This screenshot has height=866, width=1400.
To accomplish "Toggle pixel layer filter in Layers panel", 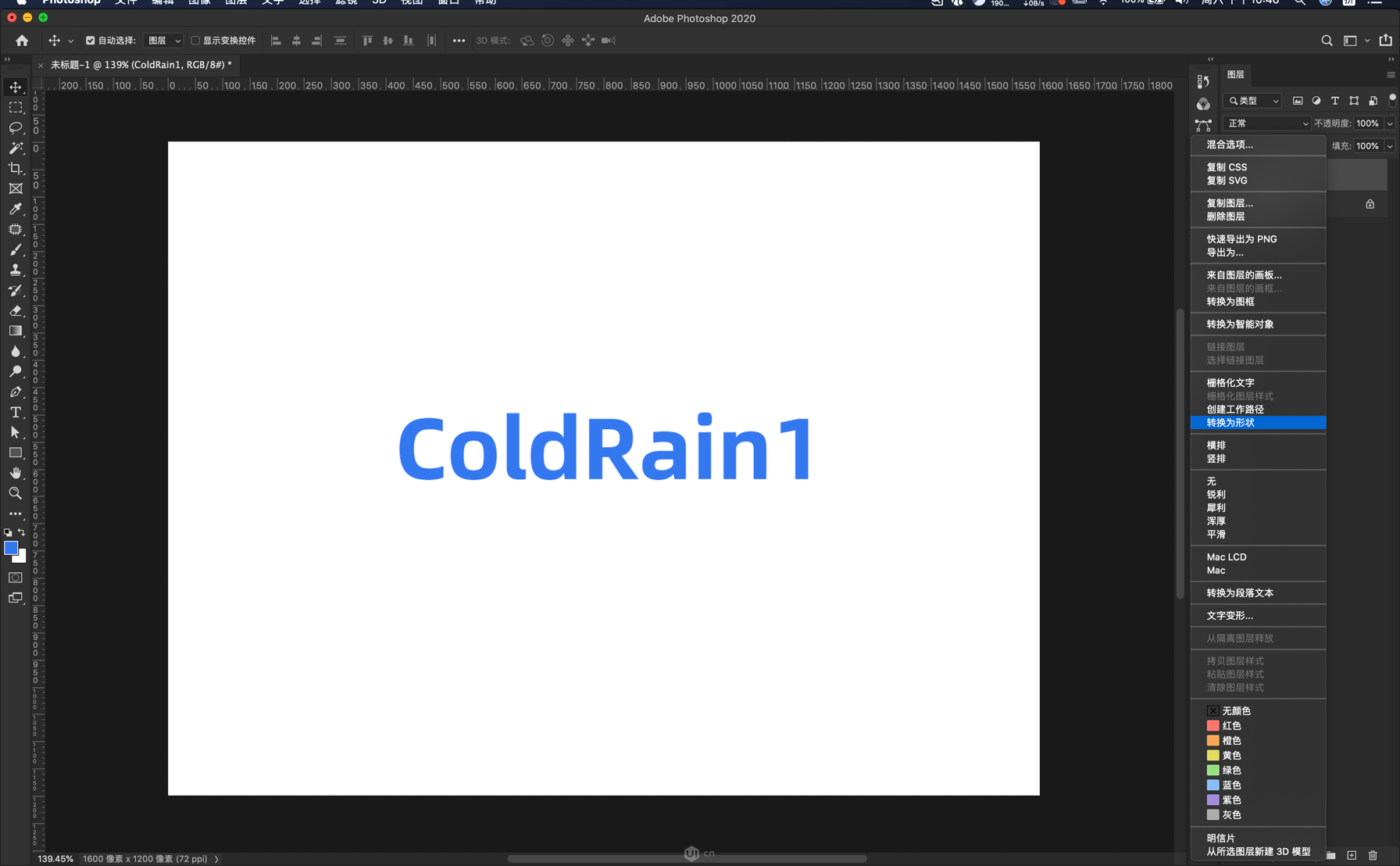I will 1298,101.
